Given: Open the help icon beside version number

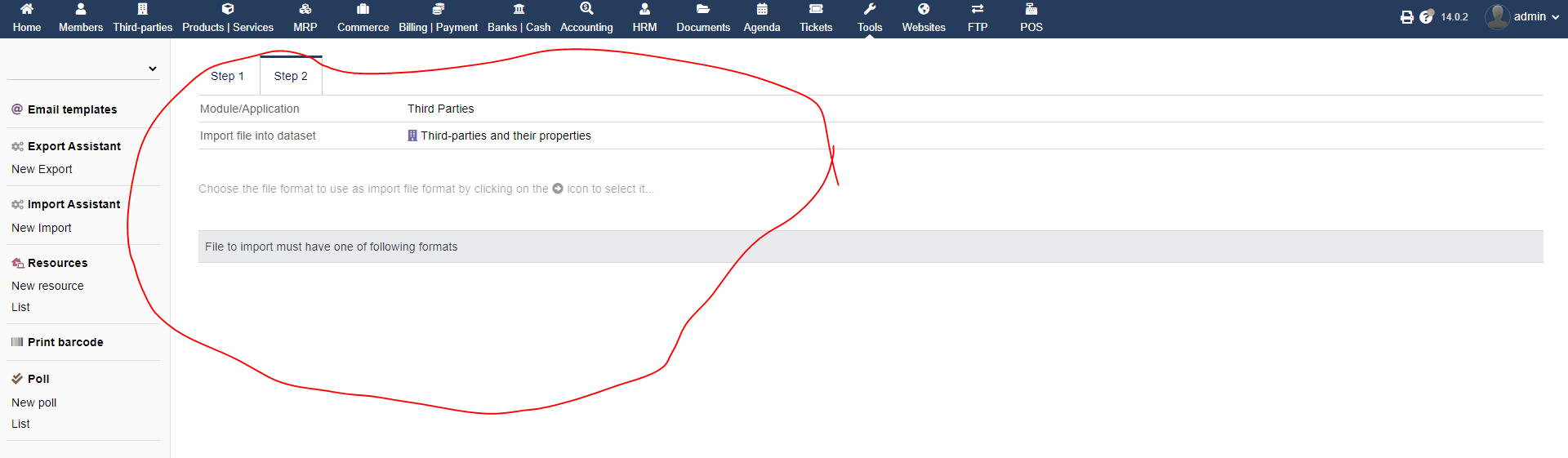Looking at the screenshot, I should [1426, 17].
